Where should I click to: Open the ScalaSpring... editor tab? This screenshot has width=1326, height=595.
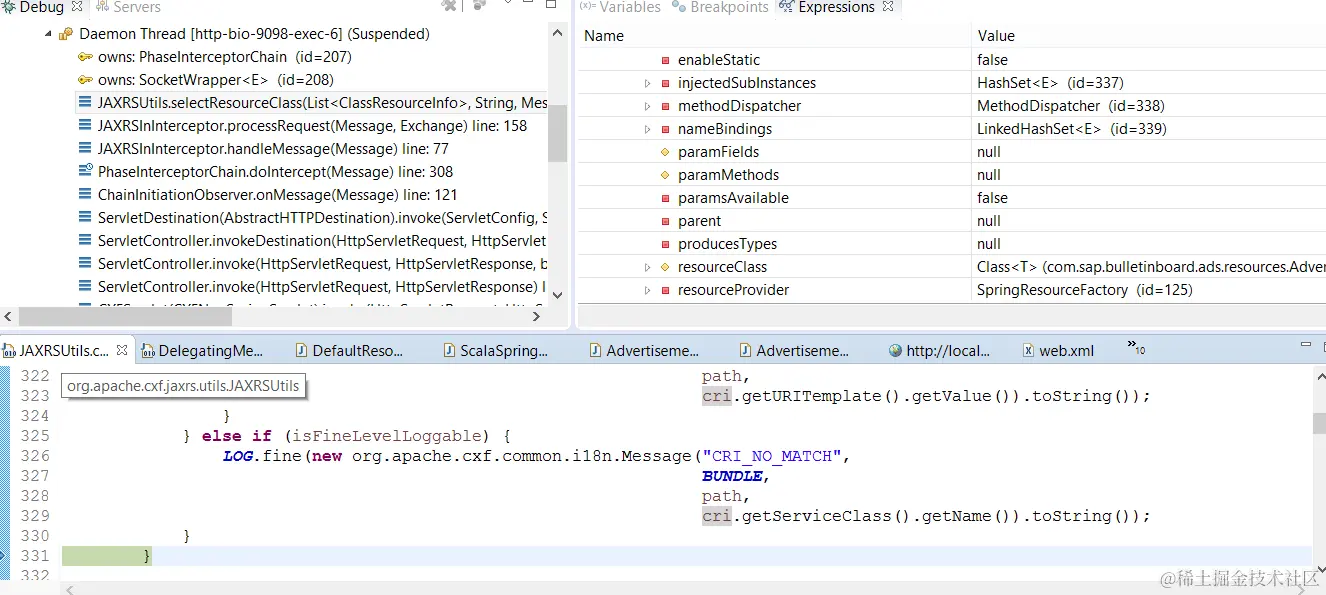click(x=494, y=351)
